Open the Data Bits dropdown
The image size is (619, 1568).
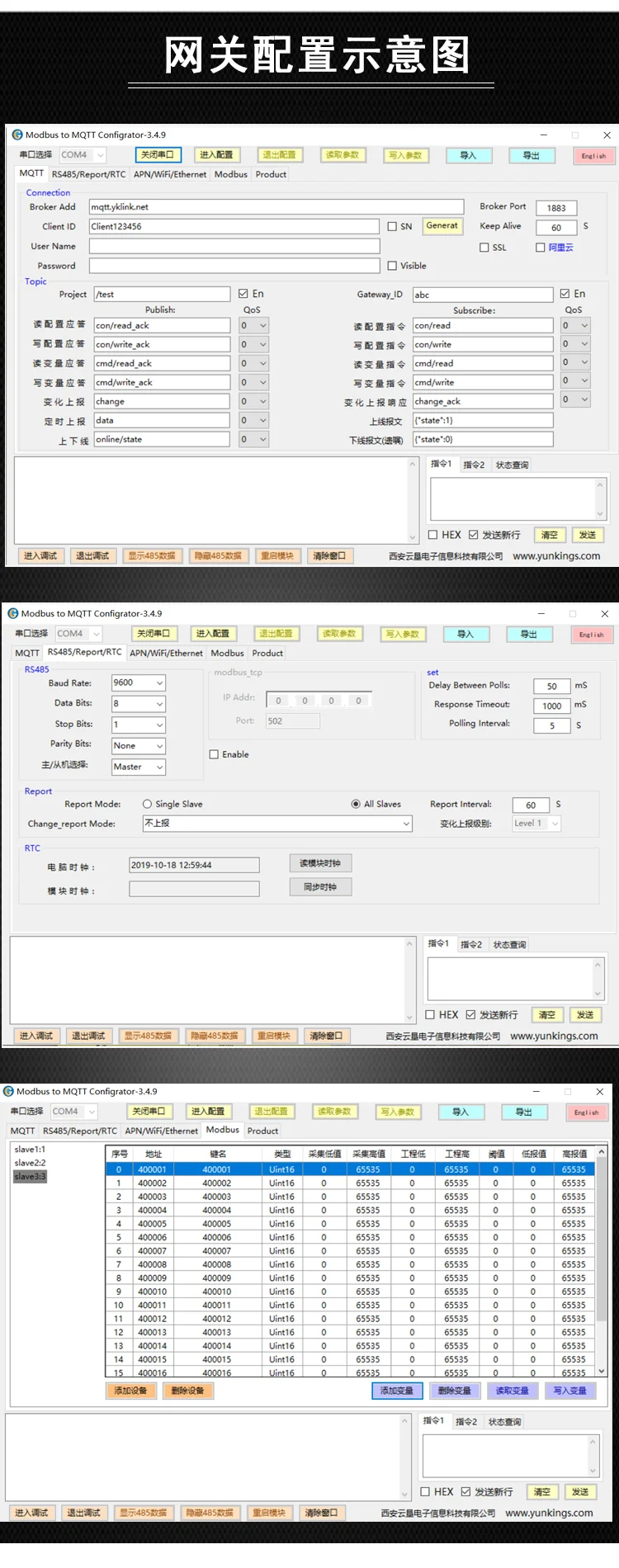pyautogui.click(x=139, y=704)
